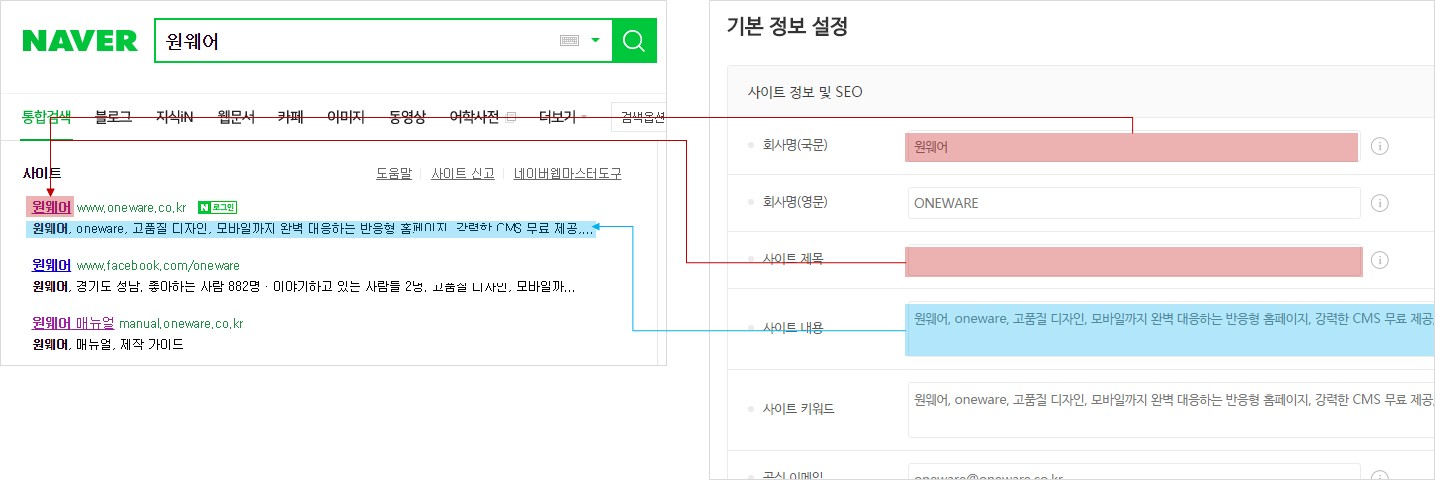Image resolution: width=1435 pixels, height=480 pixels.
Task: Click the 회사명(영문) field with ONEWARE
Action: (x=1134, y=203)
